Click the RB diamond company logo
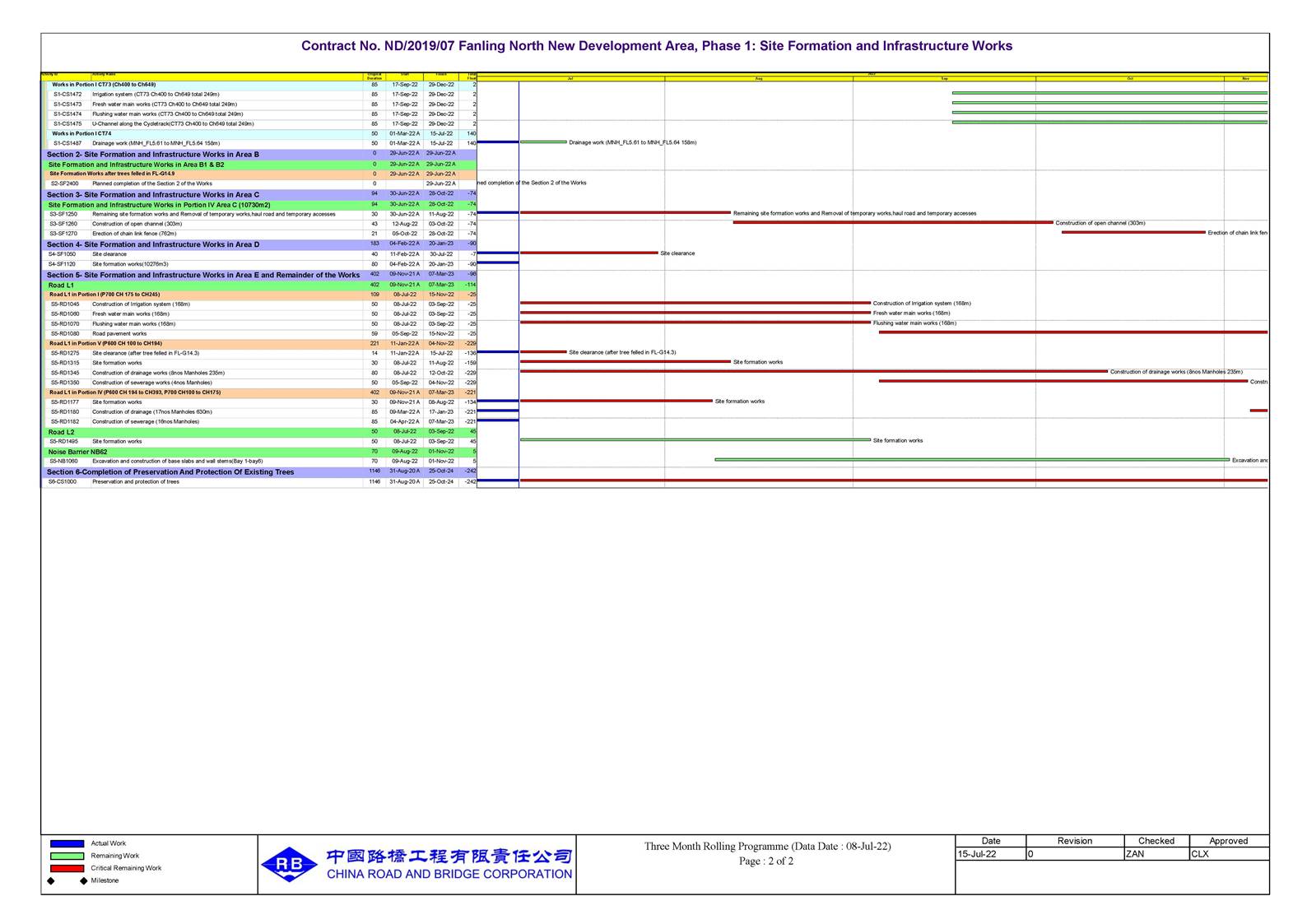 289,864
